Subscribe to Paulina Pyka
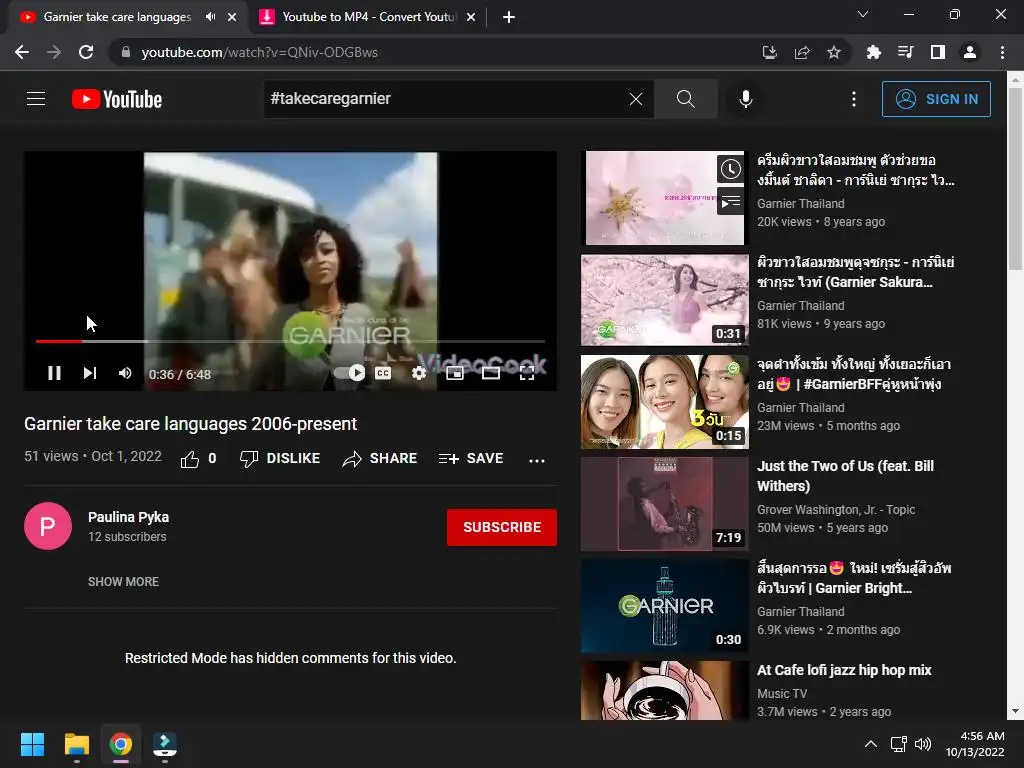Image resolution: width=1024 pixels, height=768 pixels. click(502, 527)
